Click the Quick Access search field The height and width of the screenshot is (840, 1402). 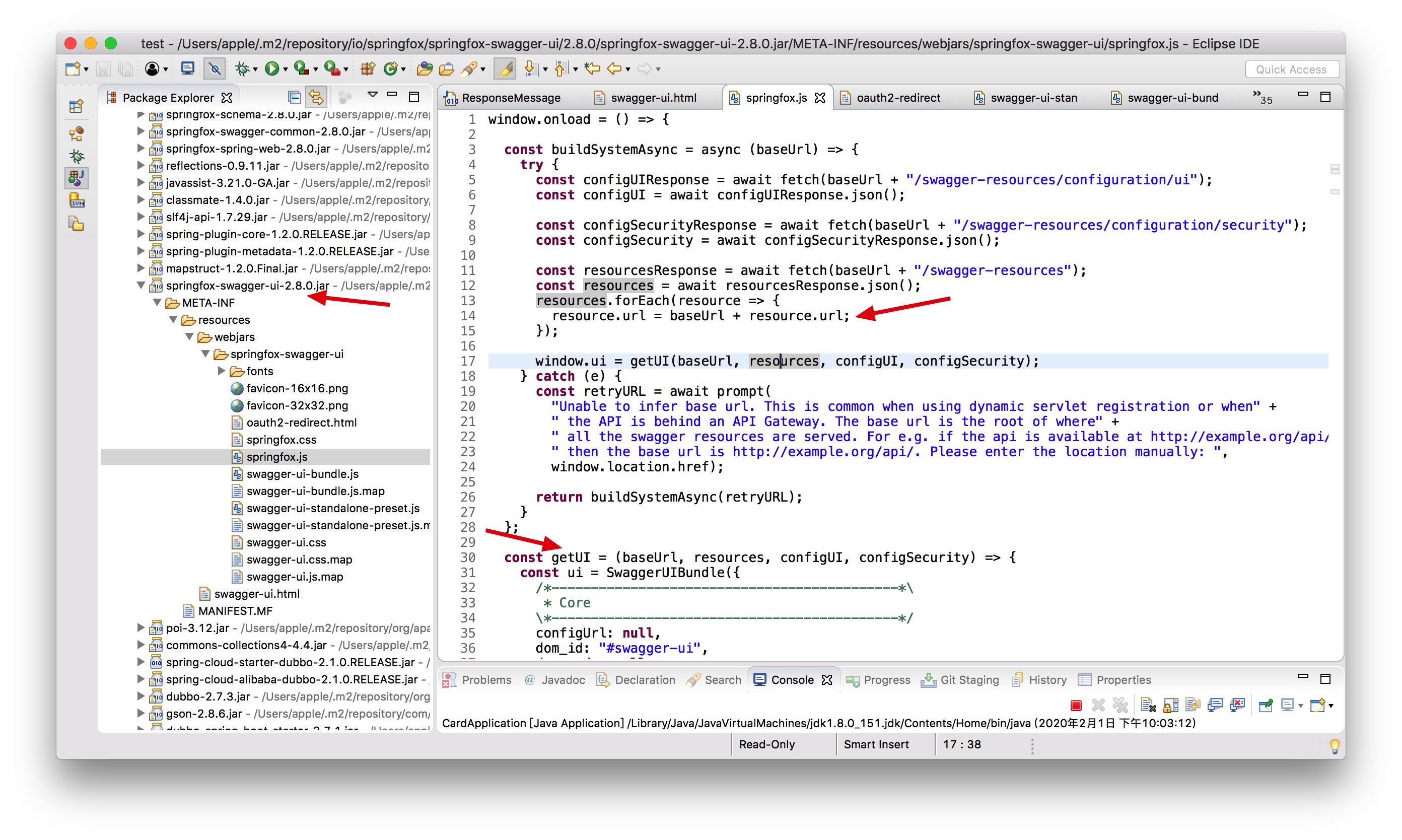tap(1291, 69)
